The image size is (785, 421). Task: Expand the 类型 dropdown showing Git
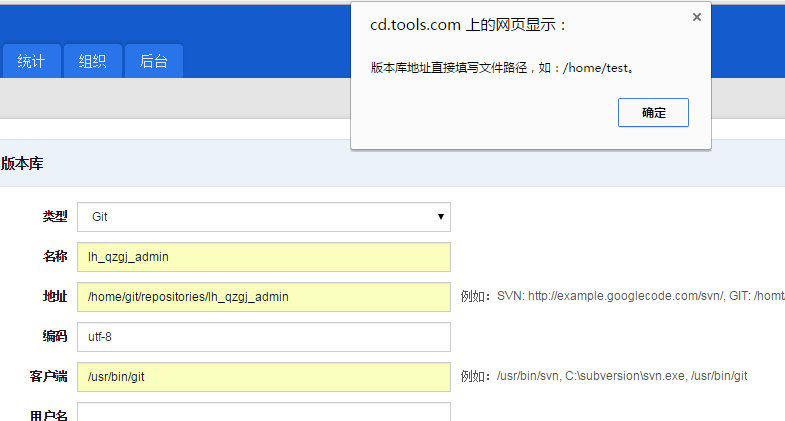pyautogui.click(x=264, y=217)
